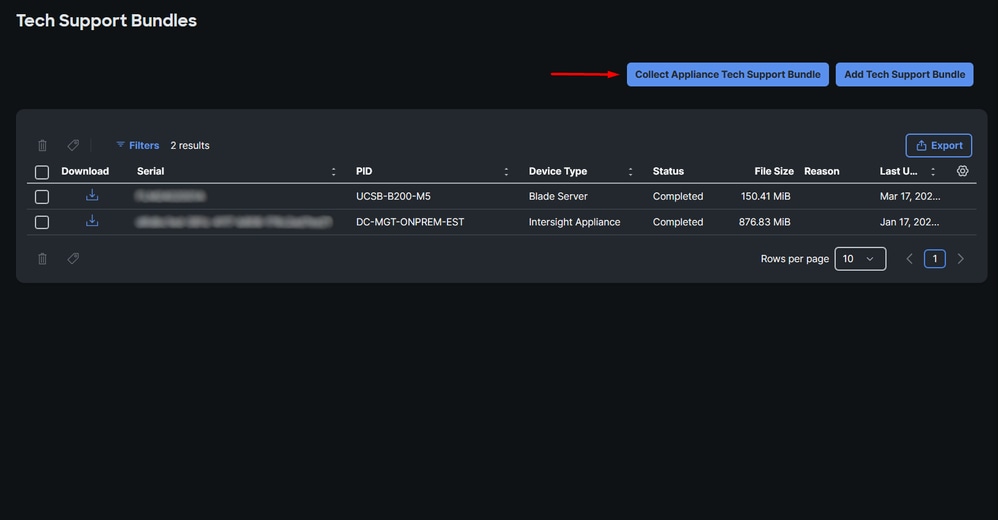Click the bottom delete trash icon
998x520 pixels.
(x=42, y=259)
